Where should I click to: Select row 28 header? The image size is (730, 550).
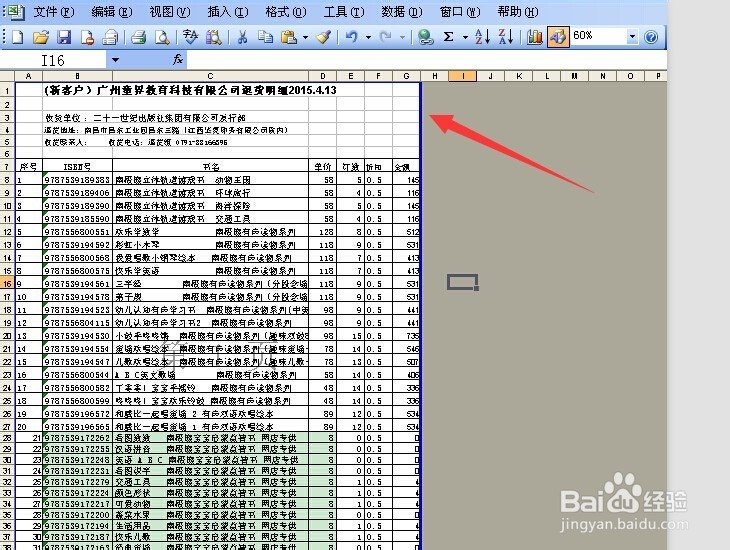point(7,438)
